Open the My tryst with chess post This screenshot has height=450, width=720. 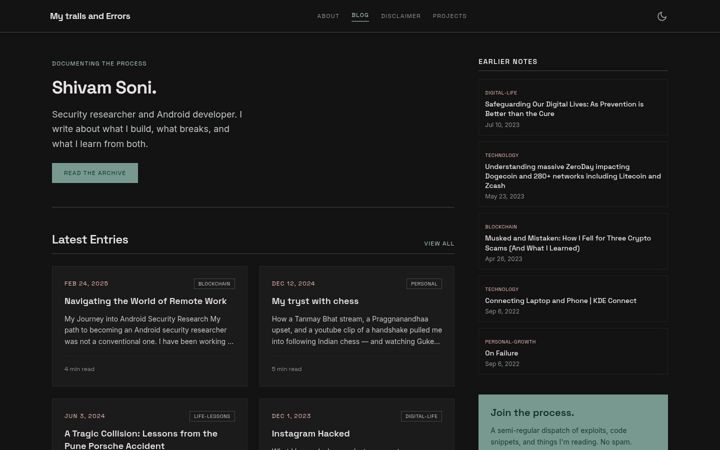315,301
